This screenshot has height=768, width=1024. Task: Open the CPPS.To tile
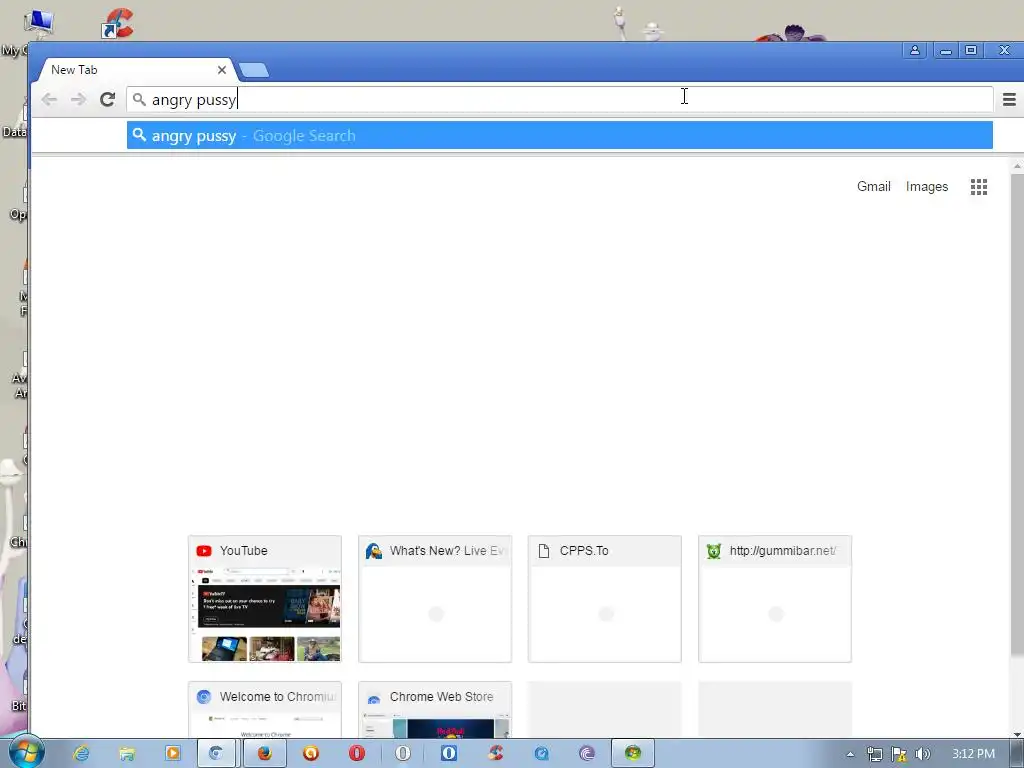tap(605, 599)
